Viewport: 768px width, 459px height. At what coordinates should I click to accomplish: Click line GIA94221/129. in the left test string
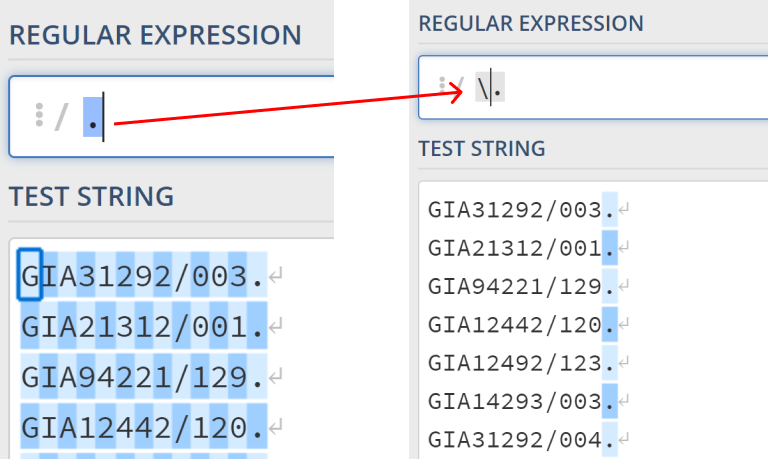[142, 377]
